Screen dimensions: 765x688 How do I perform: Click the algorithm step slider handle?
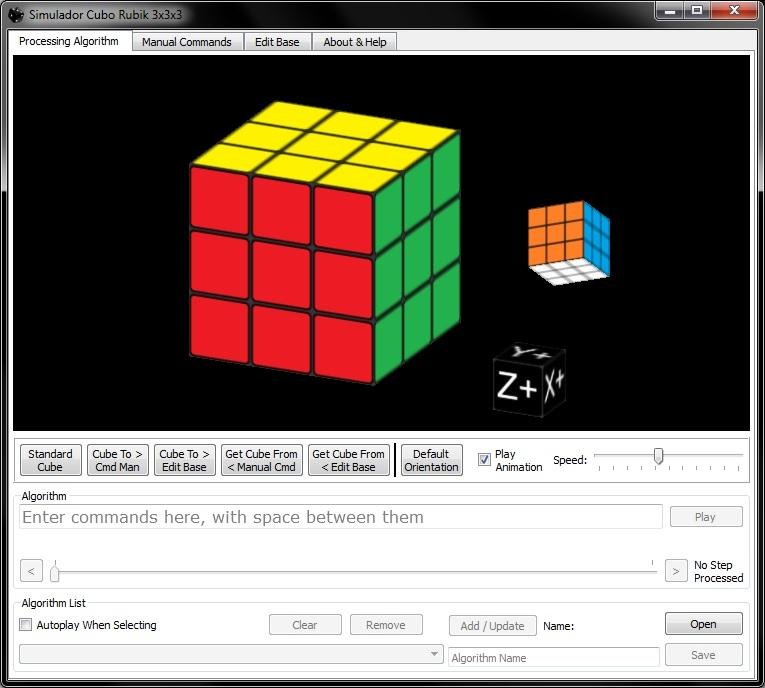pyautogui.click(x=55, y=572)
